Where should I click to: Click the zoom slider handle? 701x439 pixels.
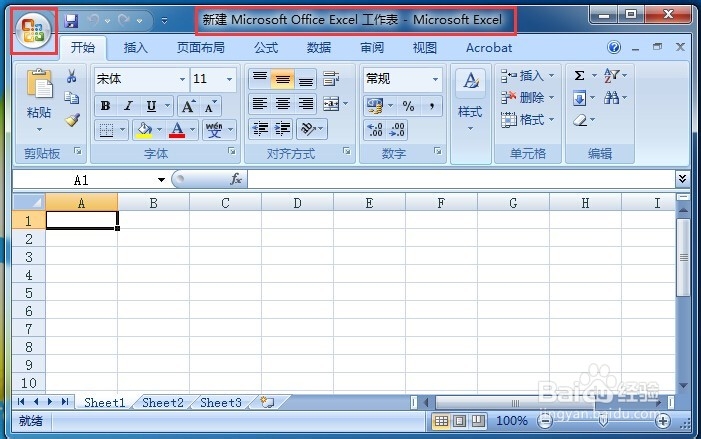click(603, 421)
